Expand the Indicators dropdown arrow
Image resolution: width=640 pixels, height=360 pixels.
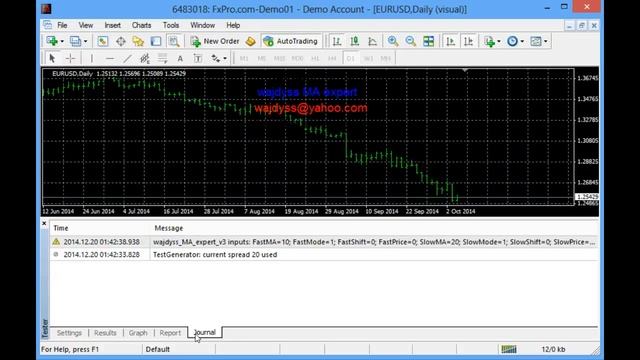tap(499, 41)
